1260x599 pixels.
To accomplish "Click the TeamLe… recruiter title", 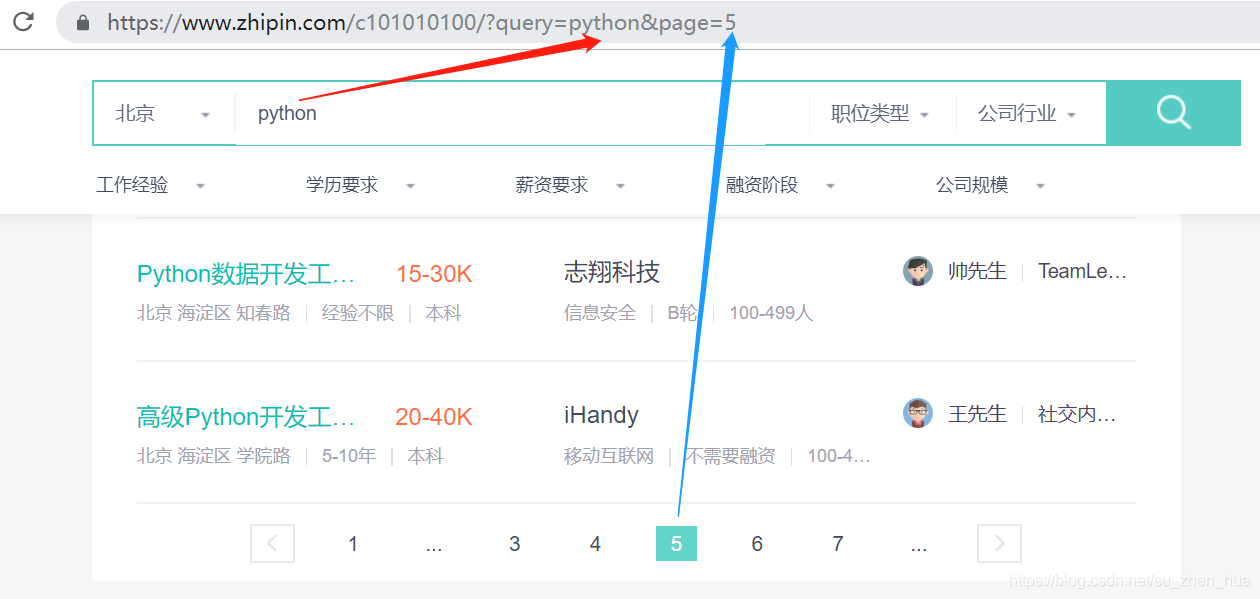I will pyautogui.click(x=1082, y=271).
